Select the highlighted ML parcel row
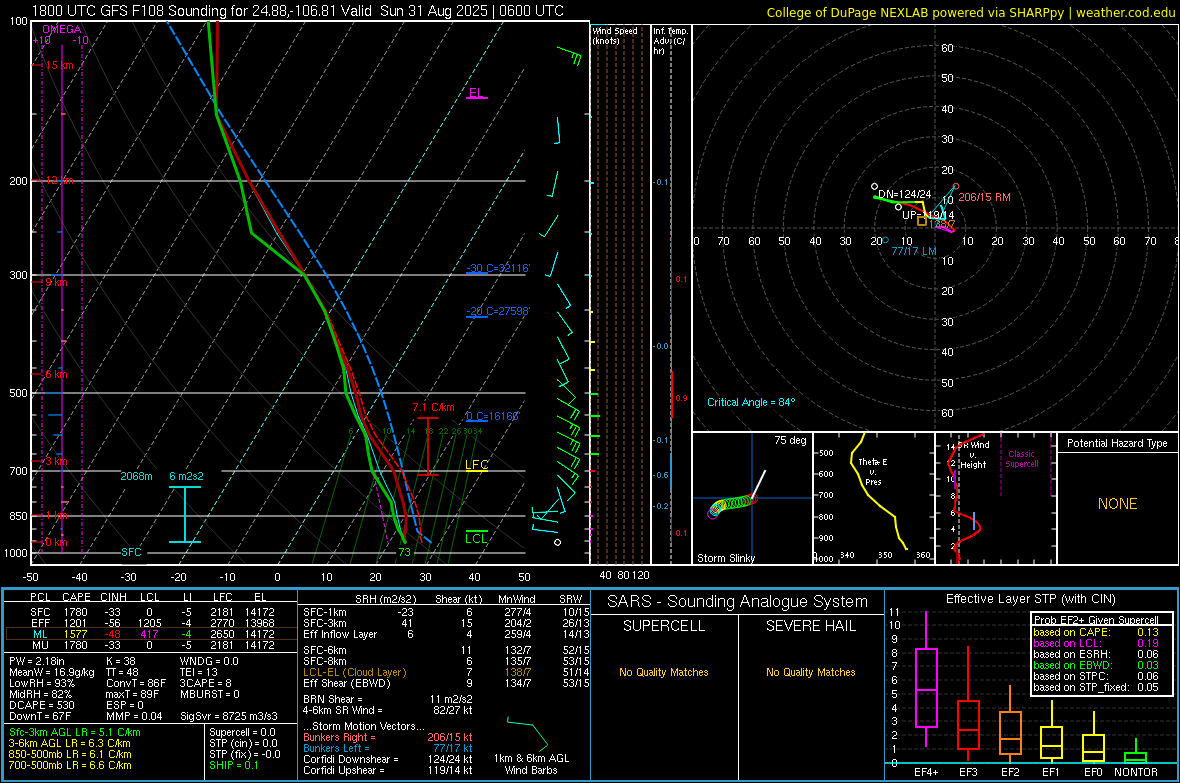This screenshot has width=1180, height=783. pos(151,634)
